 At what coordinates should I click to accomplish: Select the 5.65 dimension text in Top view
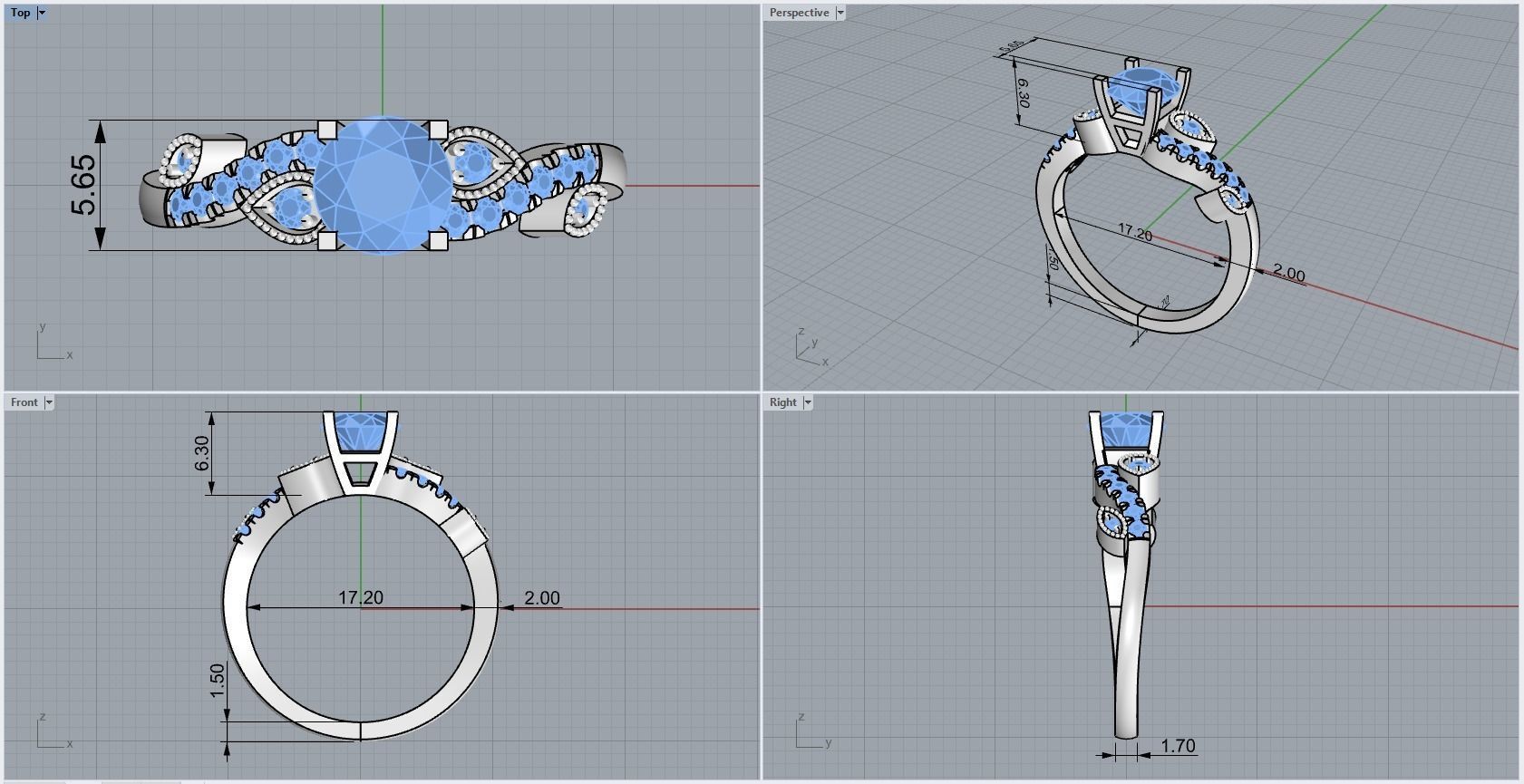point(82,185)
